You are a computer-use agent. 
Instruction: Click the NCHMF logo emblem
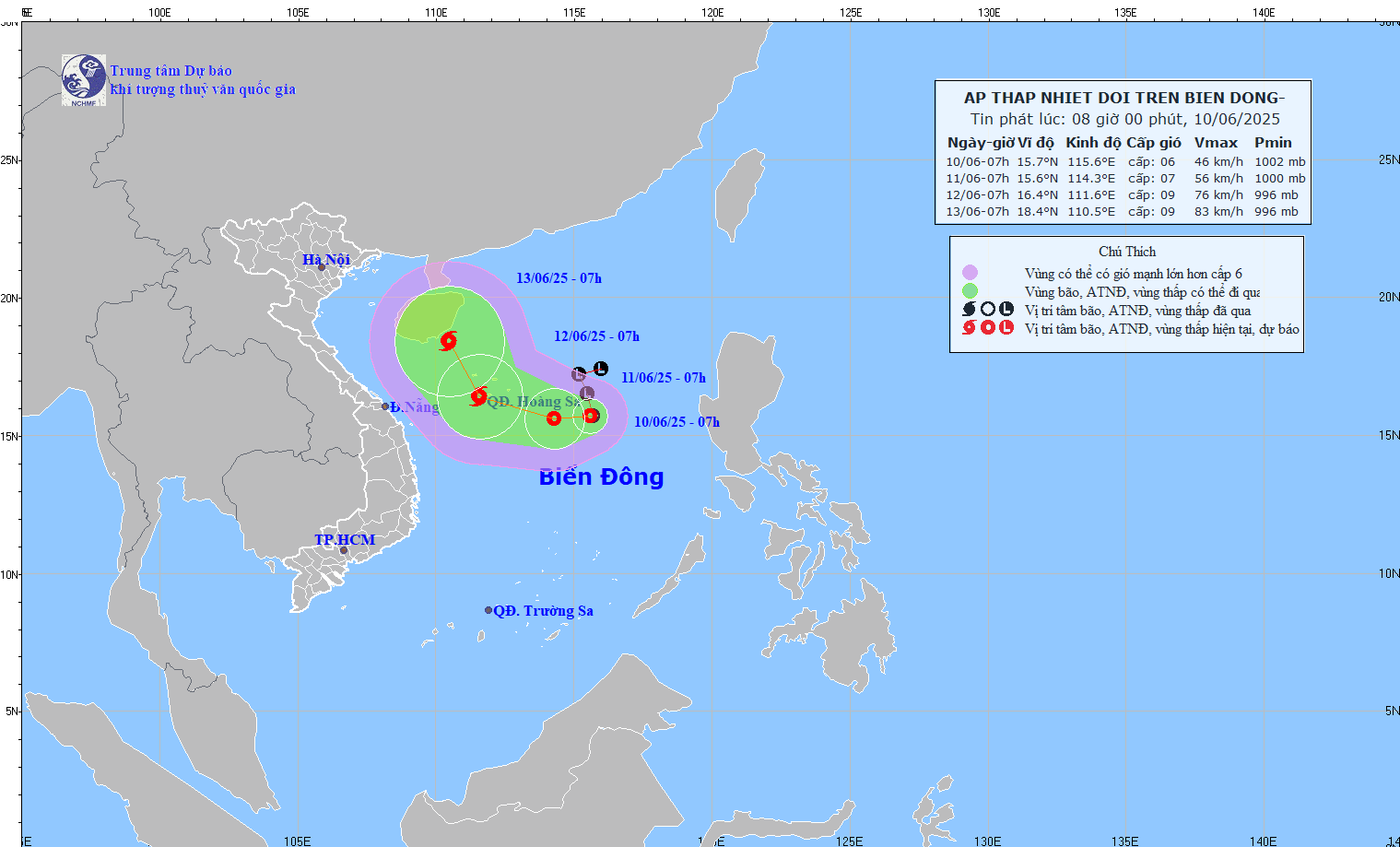(x=84, y=79)
